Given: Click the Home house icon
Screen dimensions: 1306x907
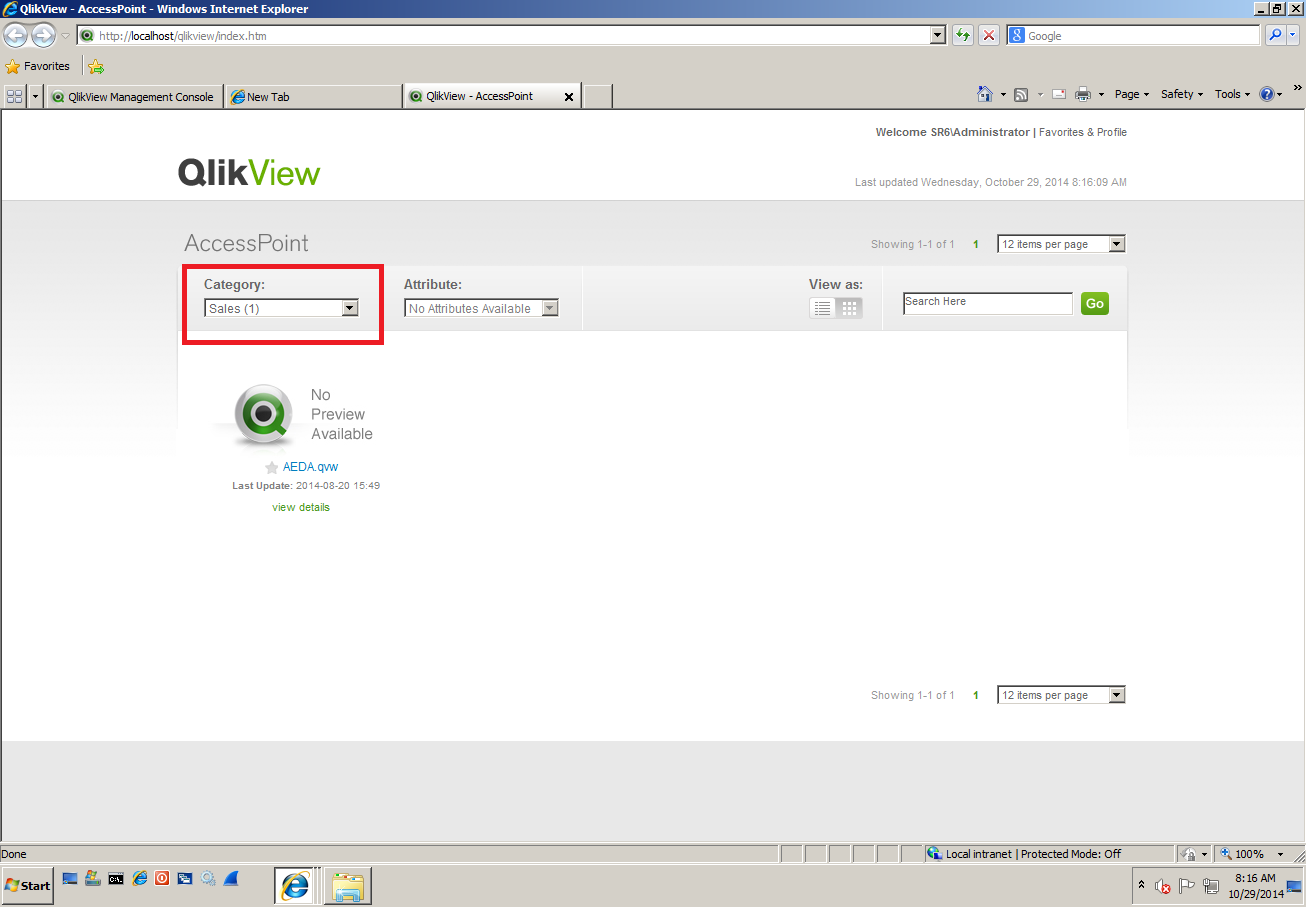Looking at the screenshot, I should coord(984,94).
